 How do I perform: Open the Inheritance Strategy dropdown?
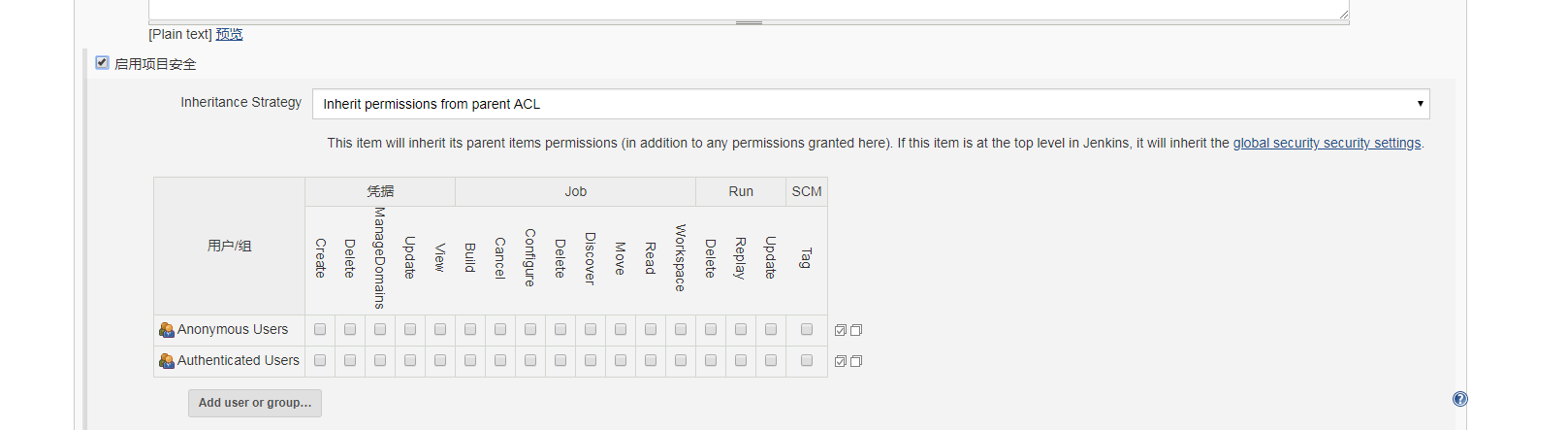[870, 104]
